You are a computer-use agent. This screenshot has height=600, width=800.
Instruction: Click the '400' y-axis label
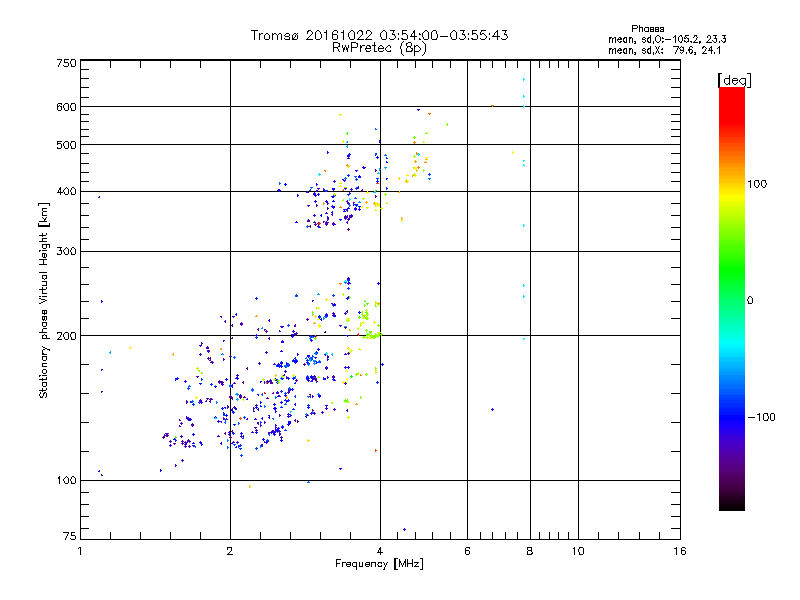point(66,191)
